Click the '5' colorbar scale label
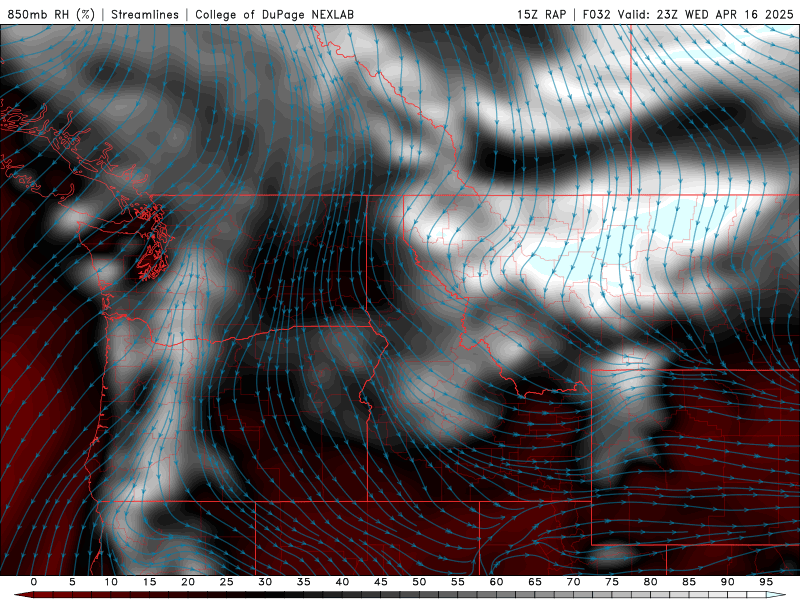Viewport: 800px width, 600px height. [72, 582]
